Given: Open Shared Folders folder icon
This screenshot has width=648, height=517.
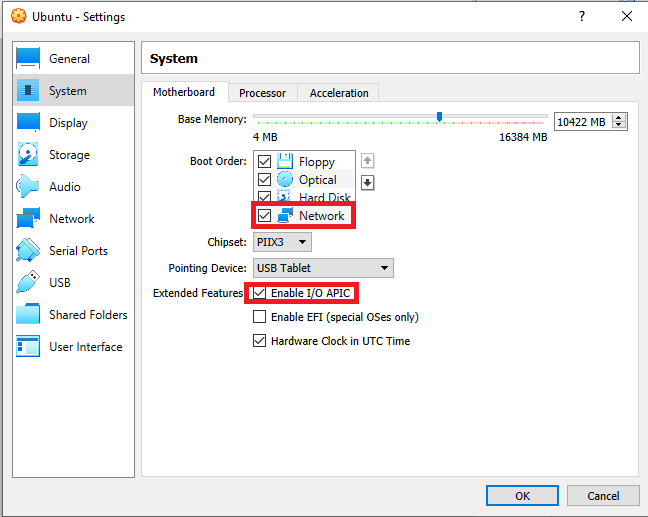Looking at the screenshot, I should 28,314.
